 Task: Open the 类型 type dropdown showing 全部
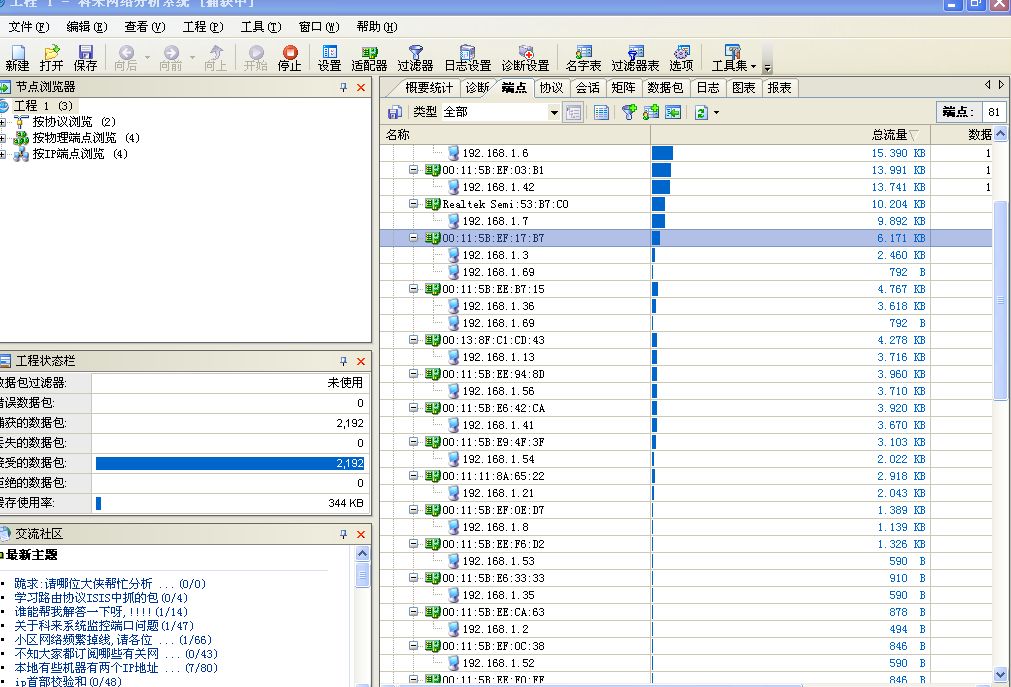pyautogui.click(x=554, y=113)
